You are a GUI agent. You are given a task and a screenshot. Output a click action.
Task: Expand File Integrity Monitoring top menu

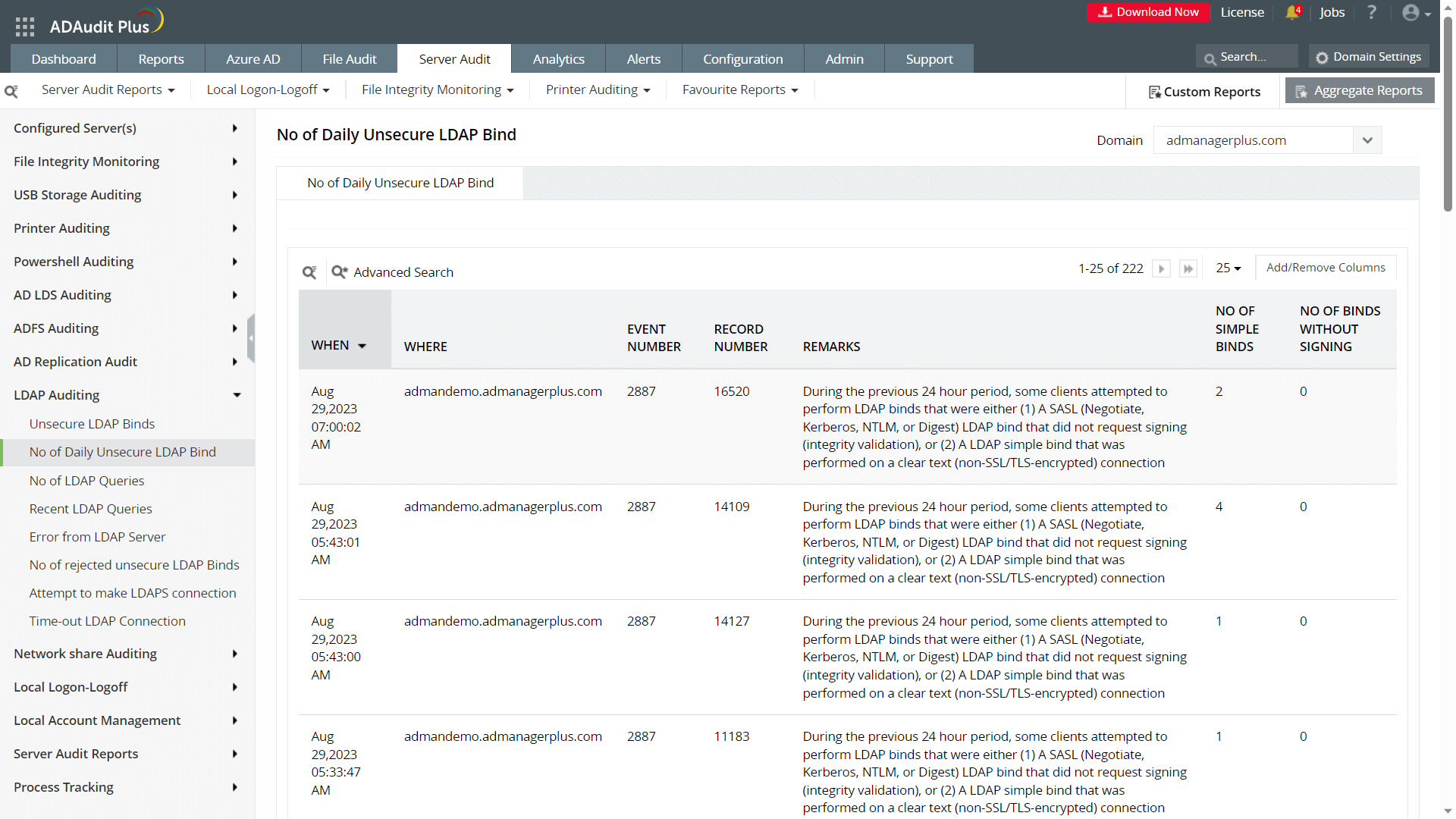438,90
